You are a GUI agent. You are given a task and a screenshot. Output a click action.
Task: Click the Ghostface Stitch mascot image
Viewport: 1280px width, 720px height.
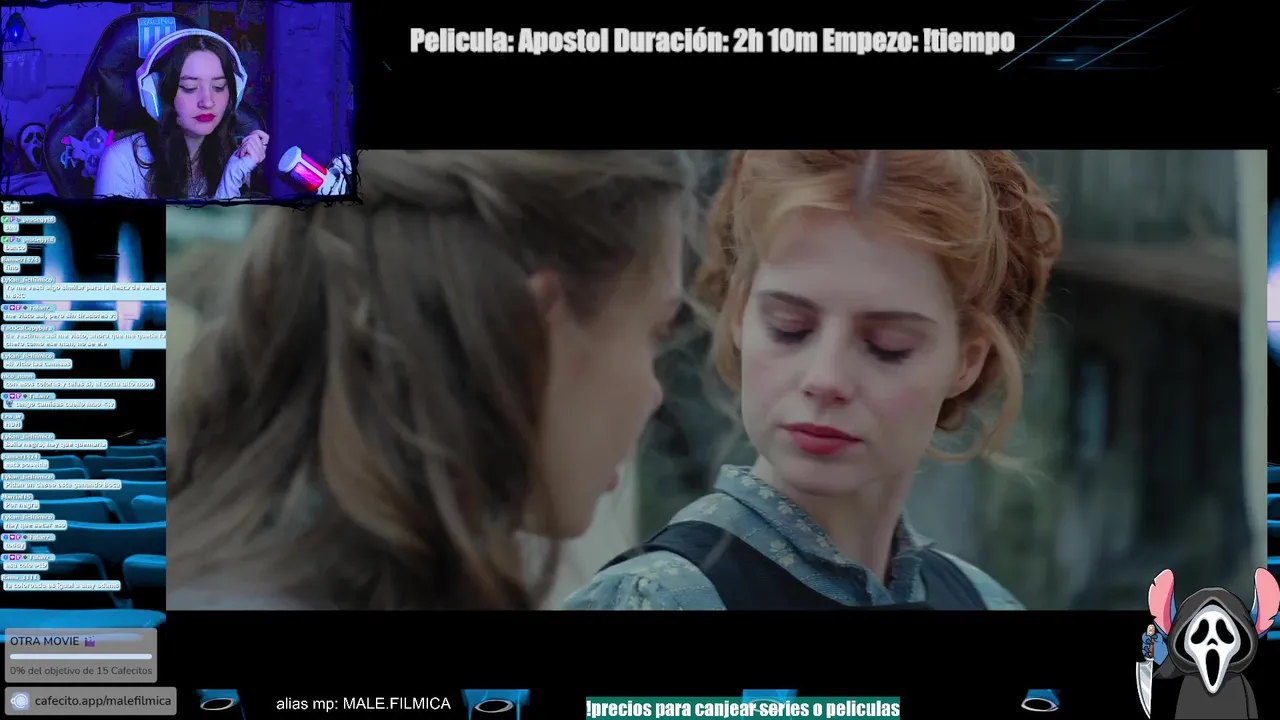[x=1208, y=643]
